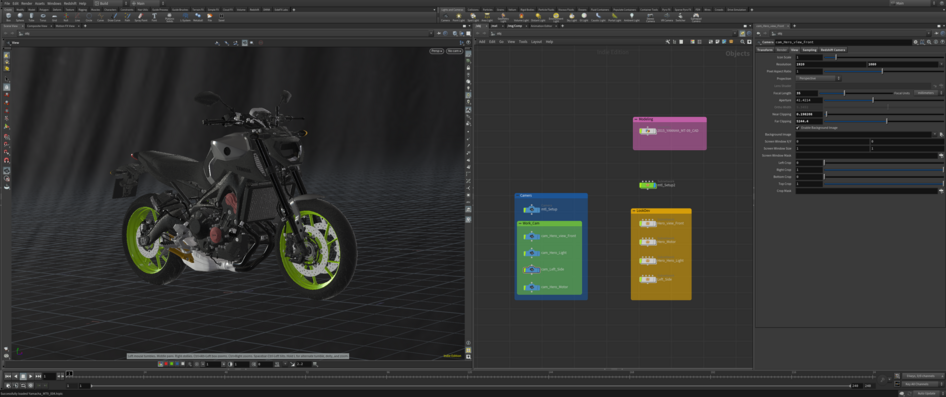Select the Torus shelf tool
Image resolution: width=946 pixels, height=397 pixels.
[43, 16]
